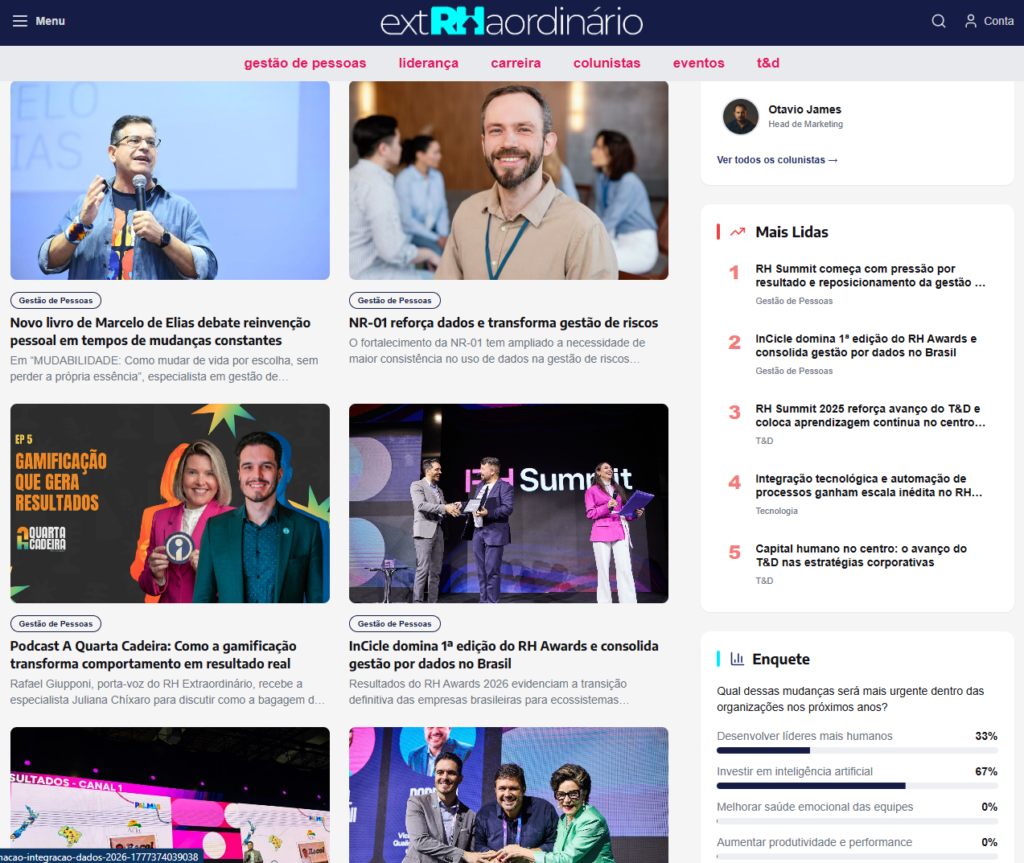The width and height of the screenshot is (1024, 863).
Task: Vote Aumentar produtividade e performance option
Action: [814, 841]
